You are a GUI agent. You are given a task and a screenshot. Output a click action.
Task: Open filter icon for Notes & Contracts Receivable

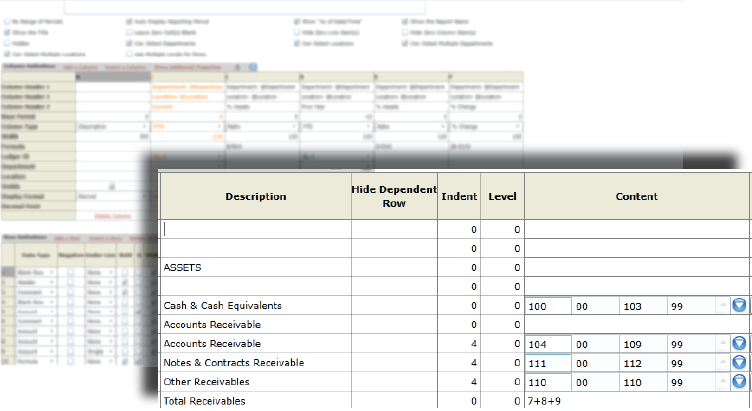(x=739, y=362)
